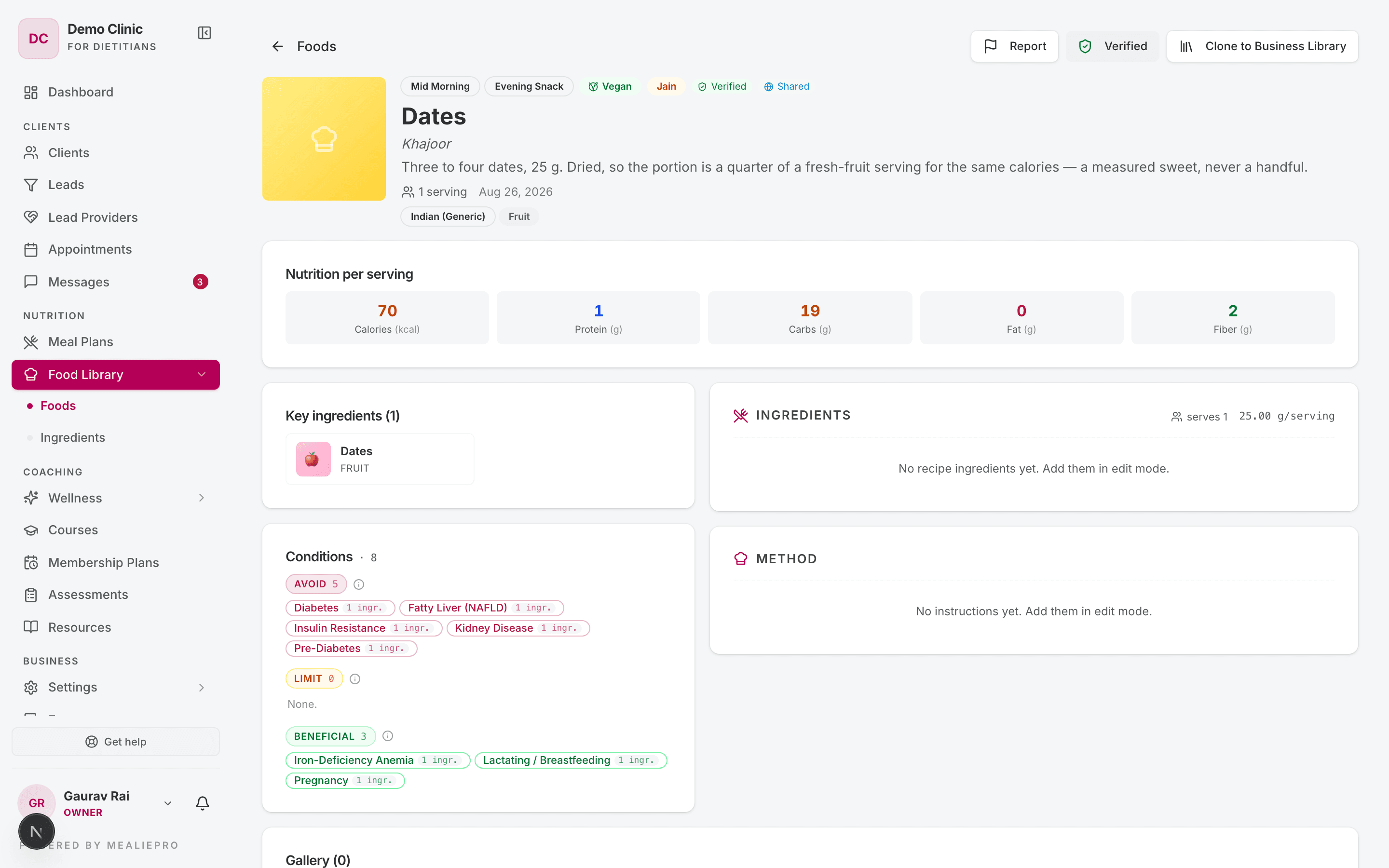Screen dimensions: 1389x868
Task: Go back using the Foods arrow
Action: point(278,46)
